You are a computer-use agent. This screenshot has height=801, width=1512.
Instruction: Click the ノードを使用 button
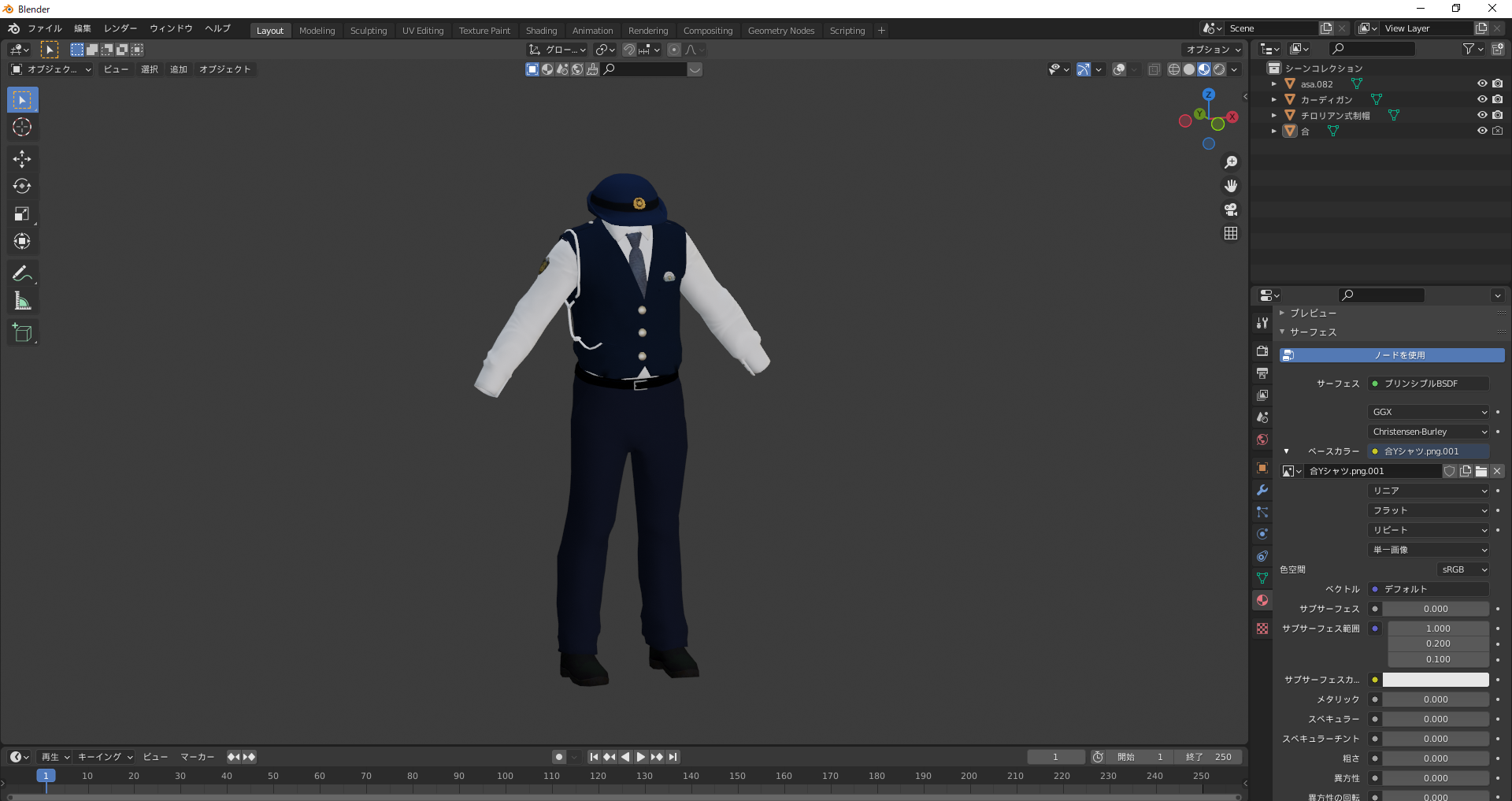pos(1392,355)
